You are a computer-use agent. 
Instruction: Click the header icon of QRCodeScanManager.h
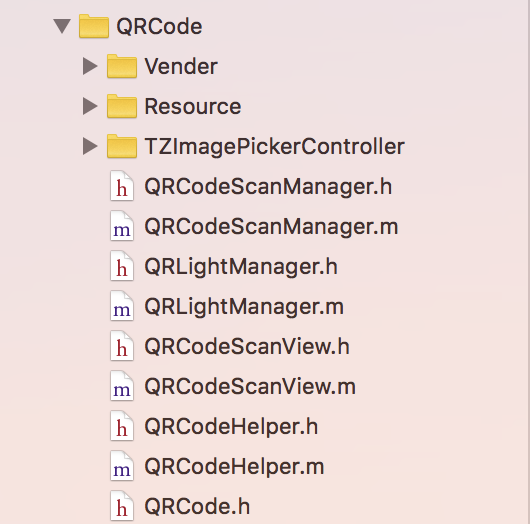coord(122,186)
